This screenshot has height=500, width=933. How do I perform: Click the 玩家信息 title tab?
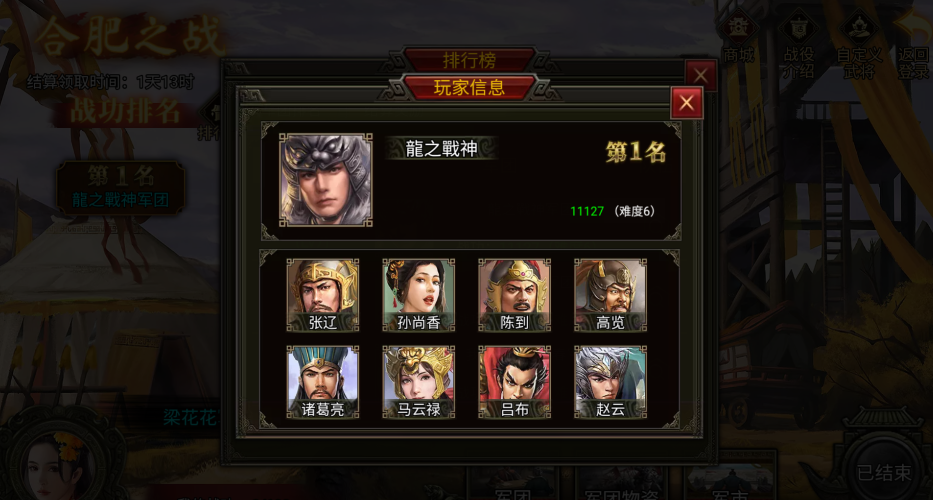(x=469, y=88)
